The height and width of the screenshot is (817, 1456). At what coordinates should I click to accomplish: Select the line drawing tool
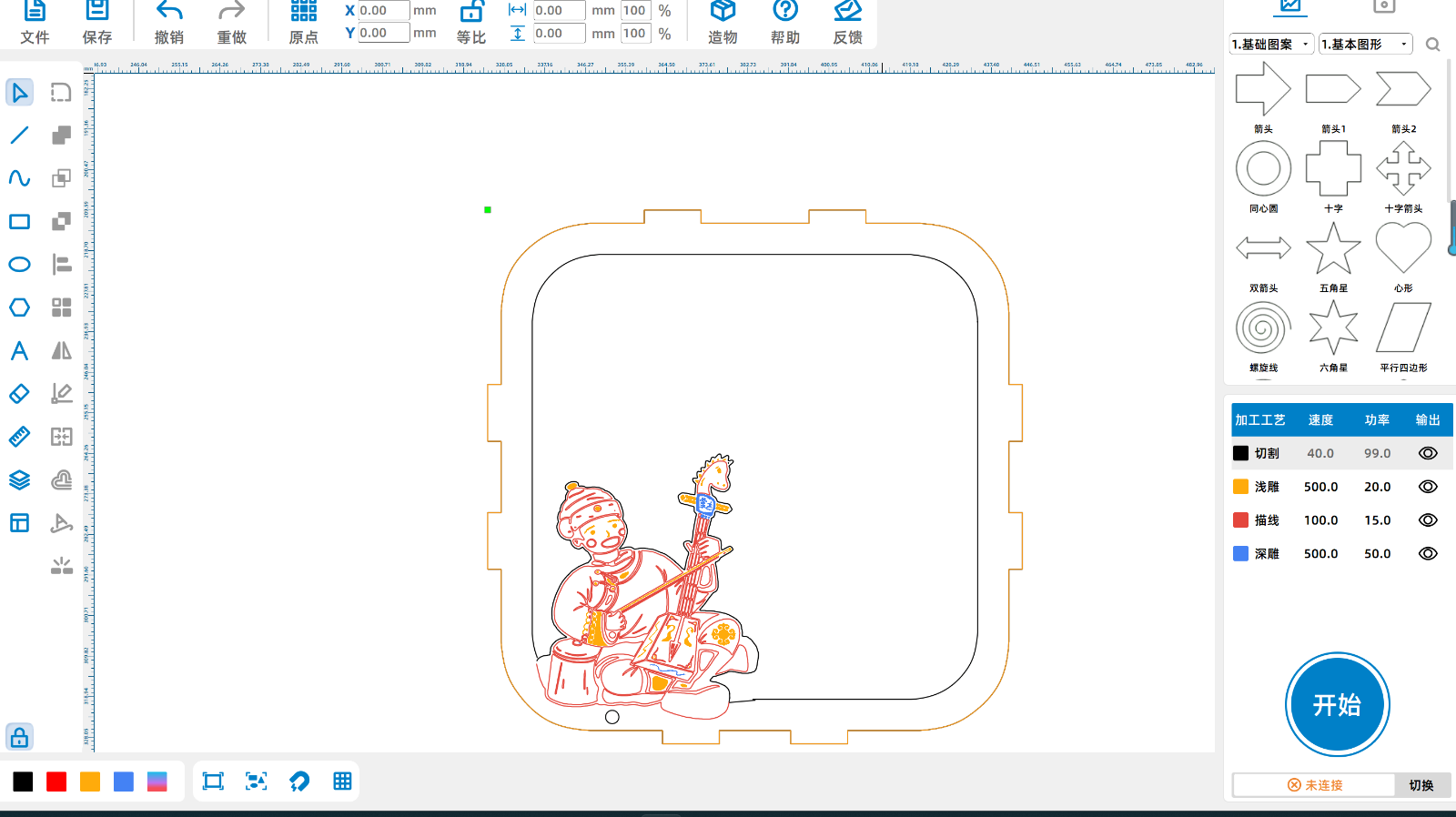(19, 136)
